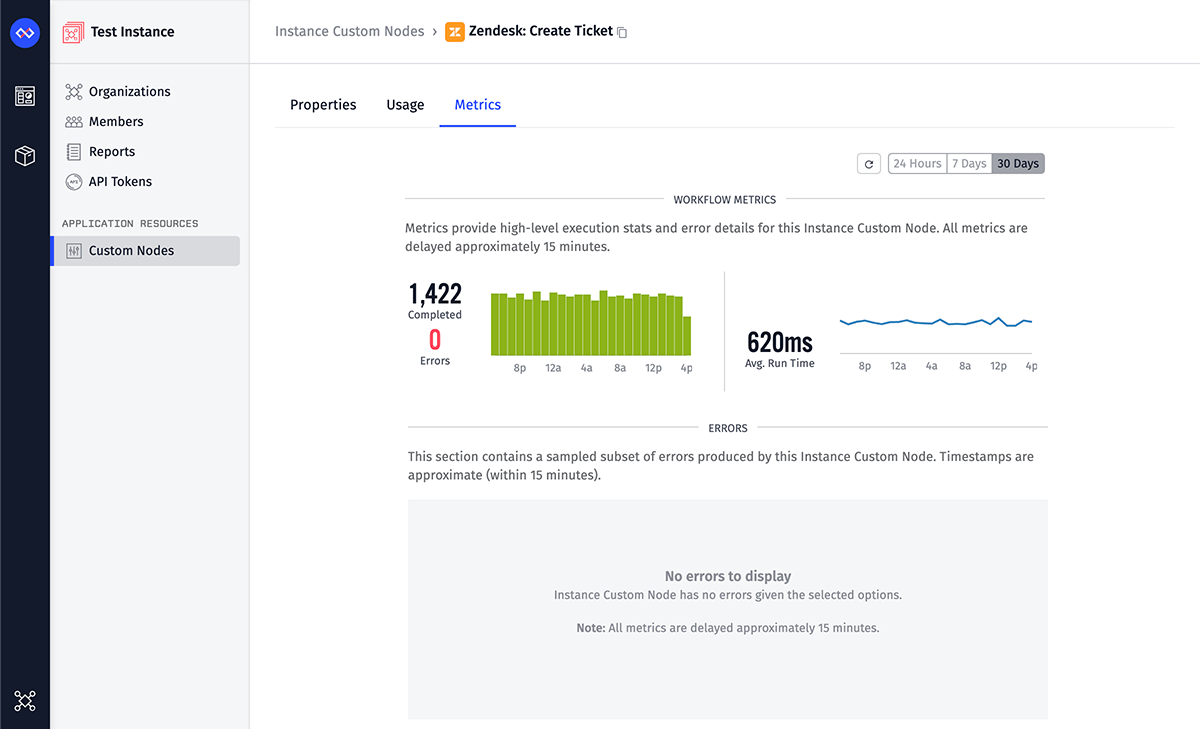Click the Test Instance title
Viewport: 1200px width, 729px height.
[132, 32]
